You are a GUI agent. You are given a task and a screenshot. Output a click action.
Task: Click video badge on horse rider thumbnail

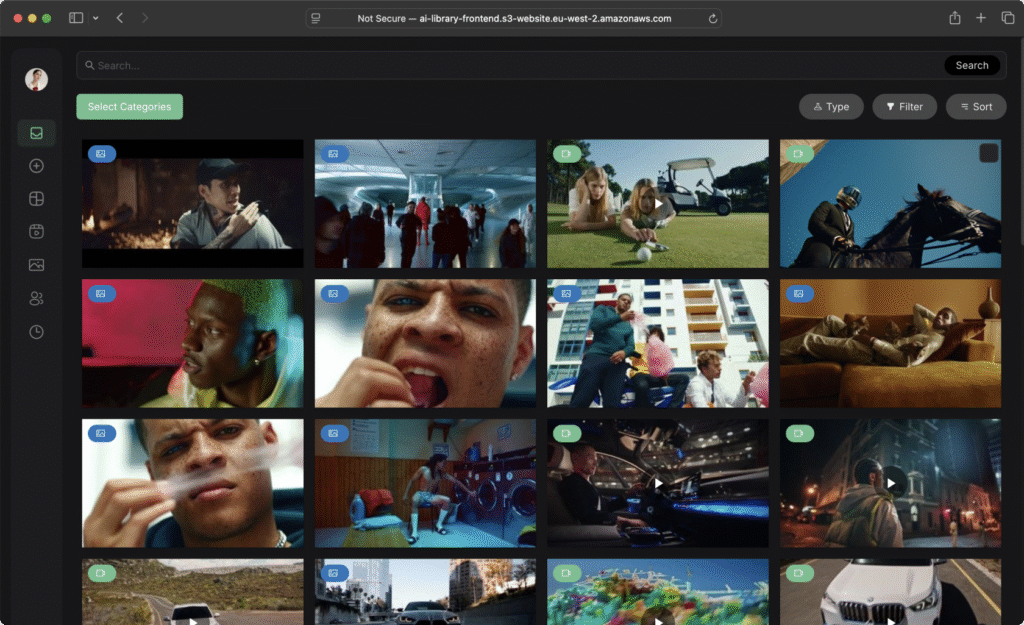799,153
